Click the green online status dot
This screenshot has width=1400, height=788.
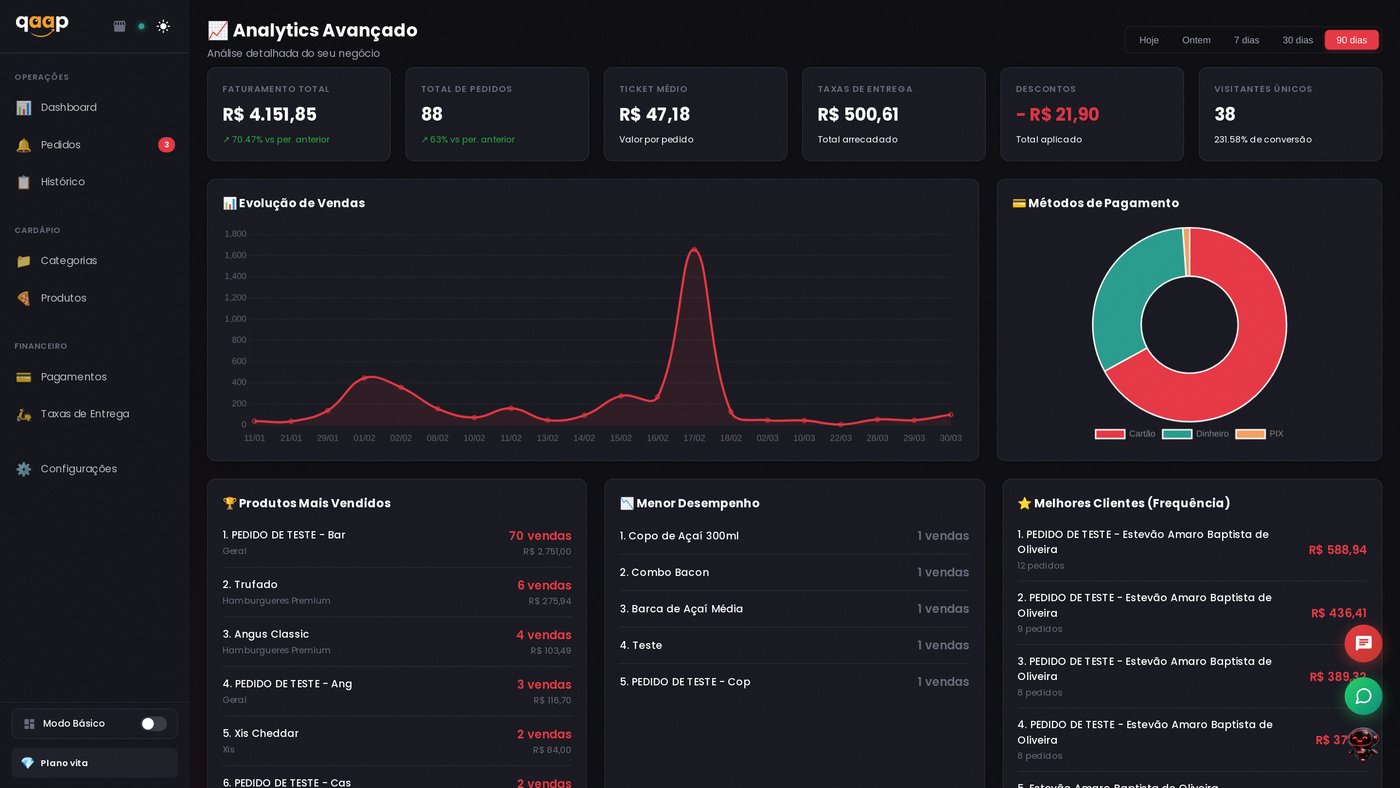pos(141,27)
